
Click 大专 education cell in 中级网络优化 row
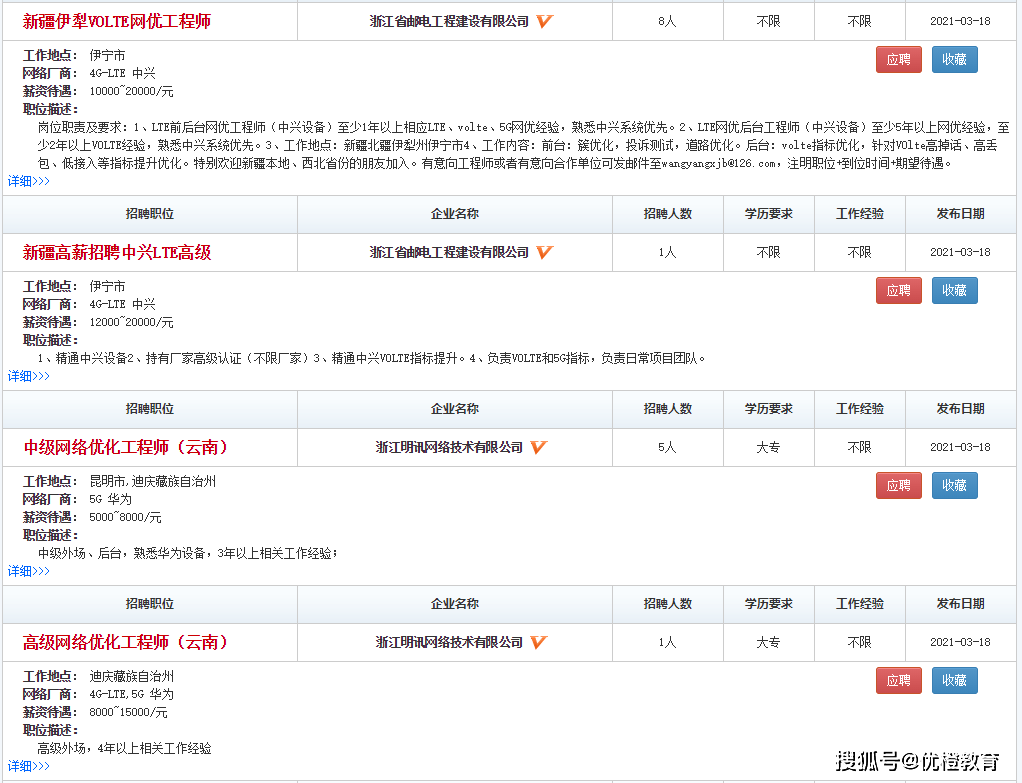768,447
